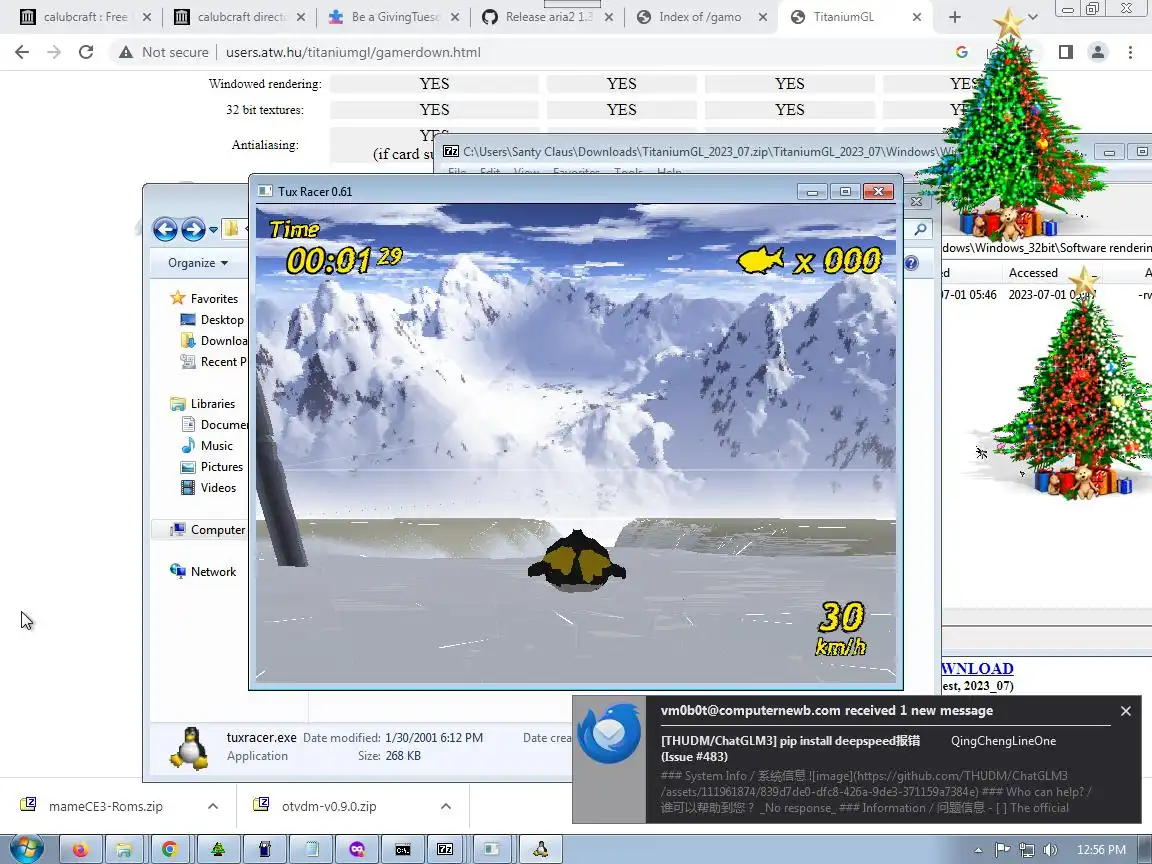Viewport: 1152px width, 864px height.
Task: Select Documents library in sidebar
Action: pos(214,425)
